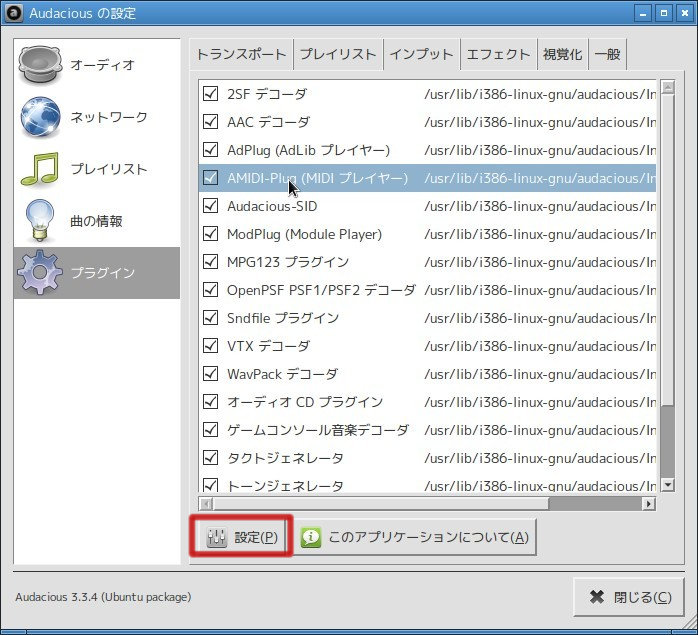Select the '曲の情報' label in sidebar
The image size is (698, 635).
[96, 221]
